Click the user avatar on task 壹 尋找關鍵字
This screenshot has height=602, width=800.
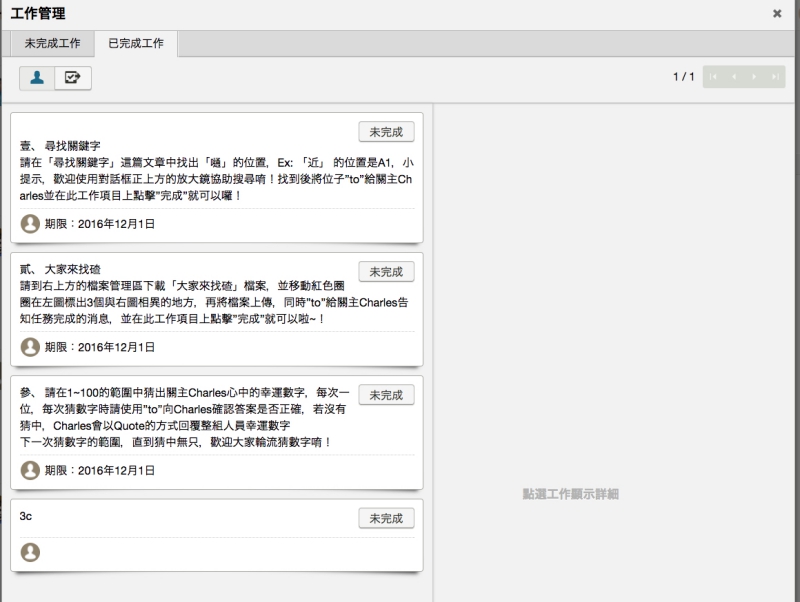pos(30,224)
